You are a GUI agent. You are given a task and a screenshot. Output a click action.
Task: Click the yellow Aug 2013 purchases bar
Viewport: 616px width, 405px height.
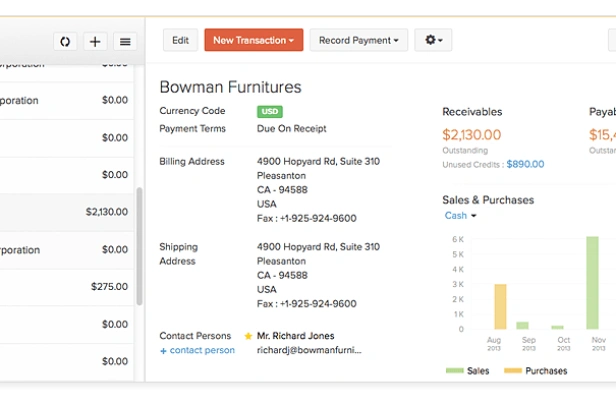500,307
